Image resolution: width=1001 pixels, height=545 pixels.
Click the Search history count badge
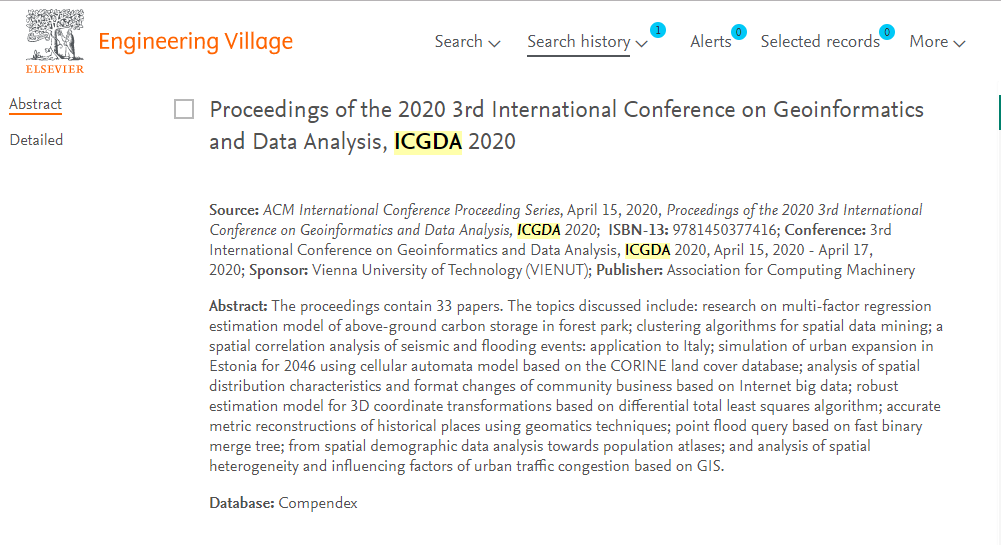658,30
